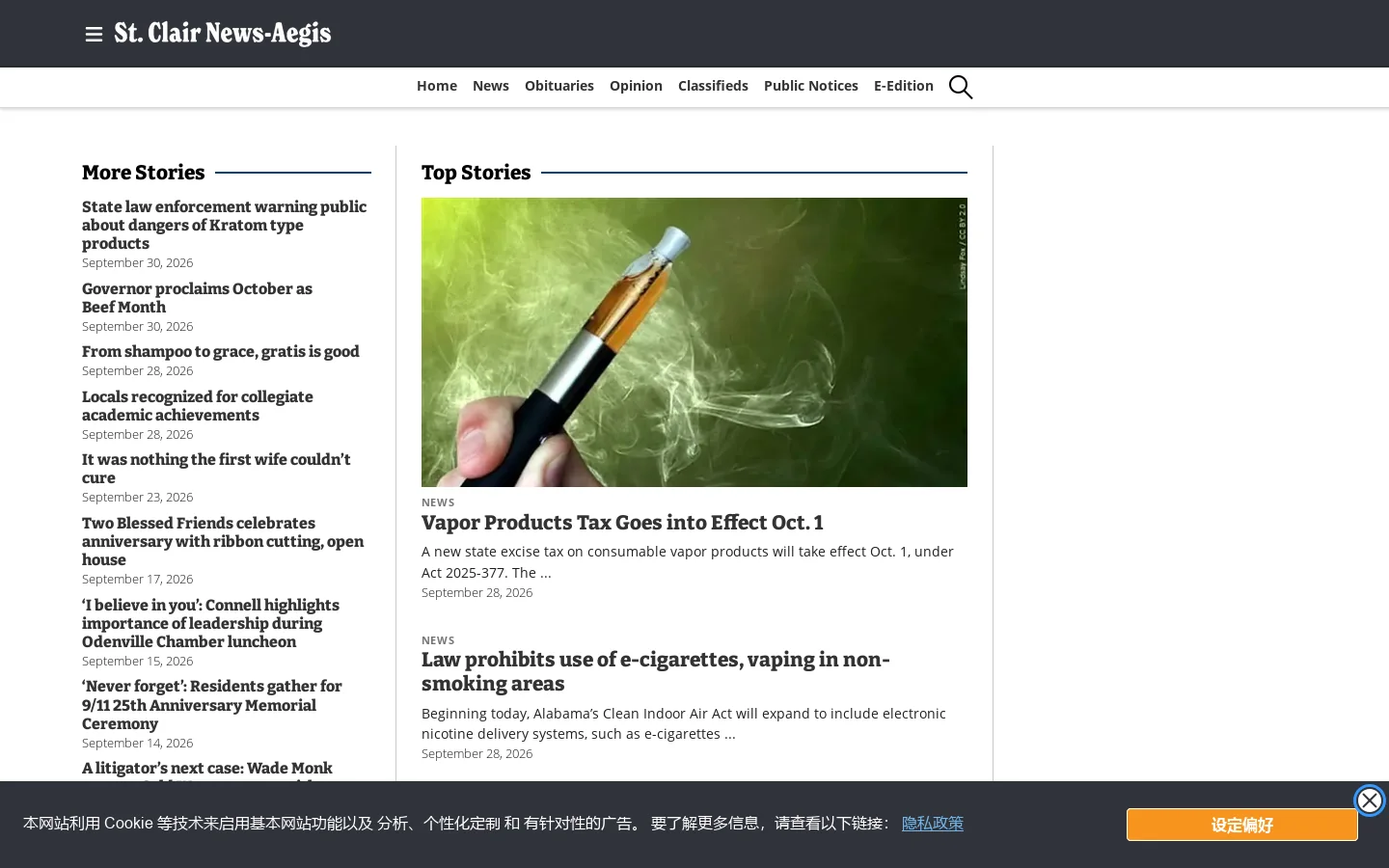
Task: Open the 隐私政策 privacy policy link
Action: (x=933, y=824)
